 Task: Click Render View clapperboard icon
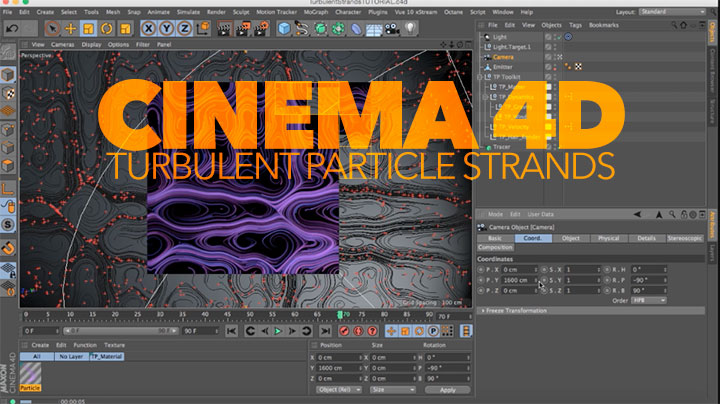tap(224, 29)
